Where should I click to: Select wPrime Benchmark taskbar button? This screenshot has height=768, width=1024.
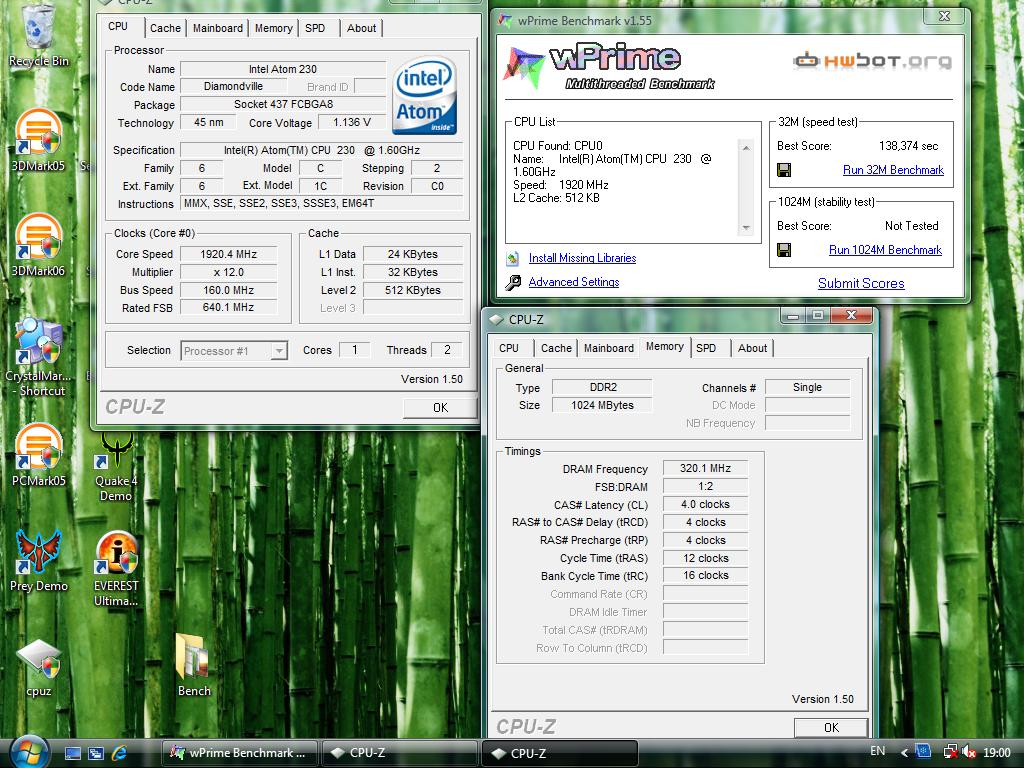239,753
